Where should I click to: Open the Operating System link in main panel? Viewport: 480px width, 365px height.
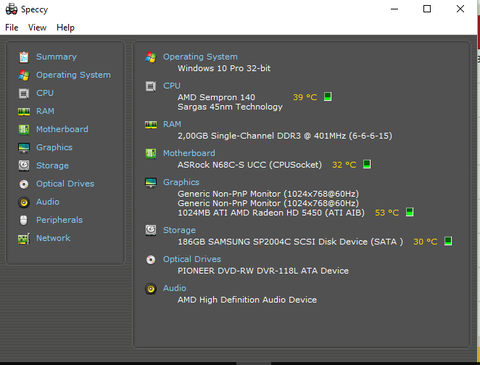(200, 57)
